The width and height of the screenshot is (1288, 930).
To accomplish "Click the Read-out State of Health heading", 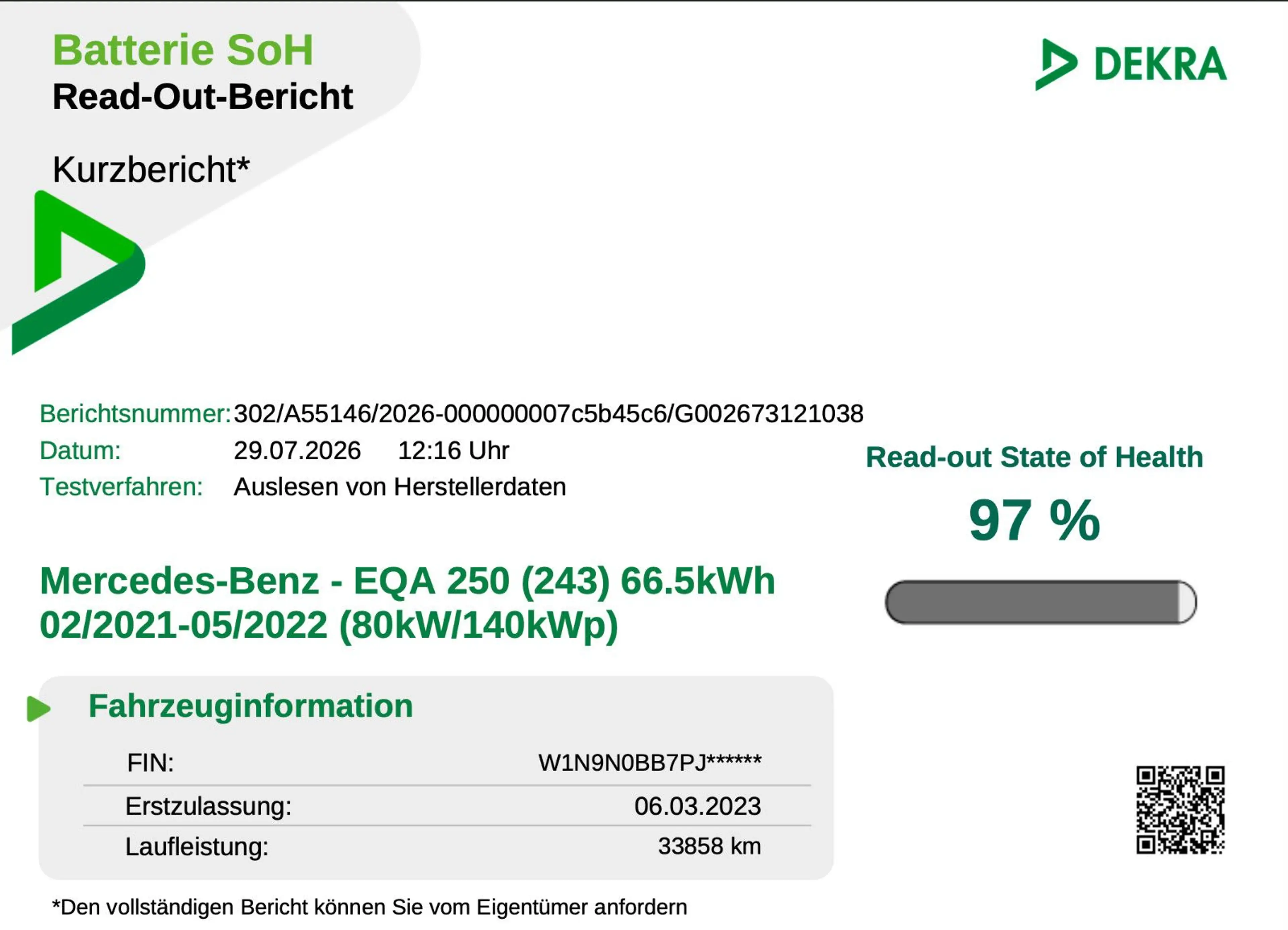I will 1034,457.
